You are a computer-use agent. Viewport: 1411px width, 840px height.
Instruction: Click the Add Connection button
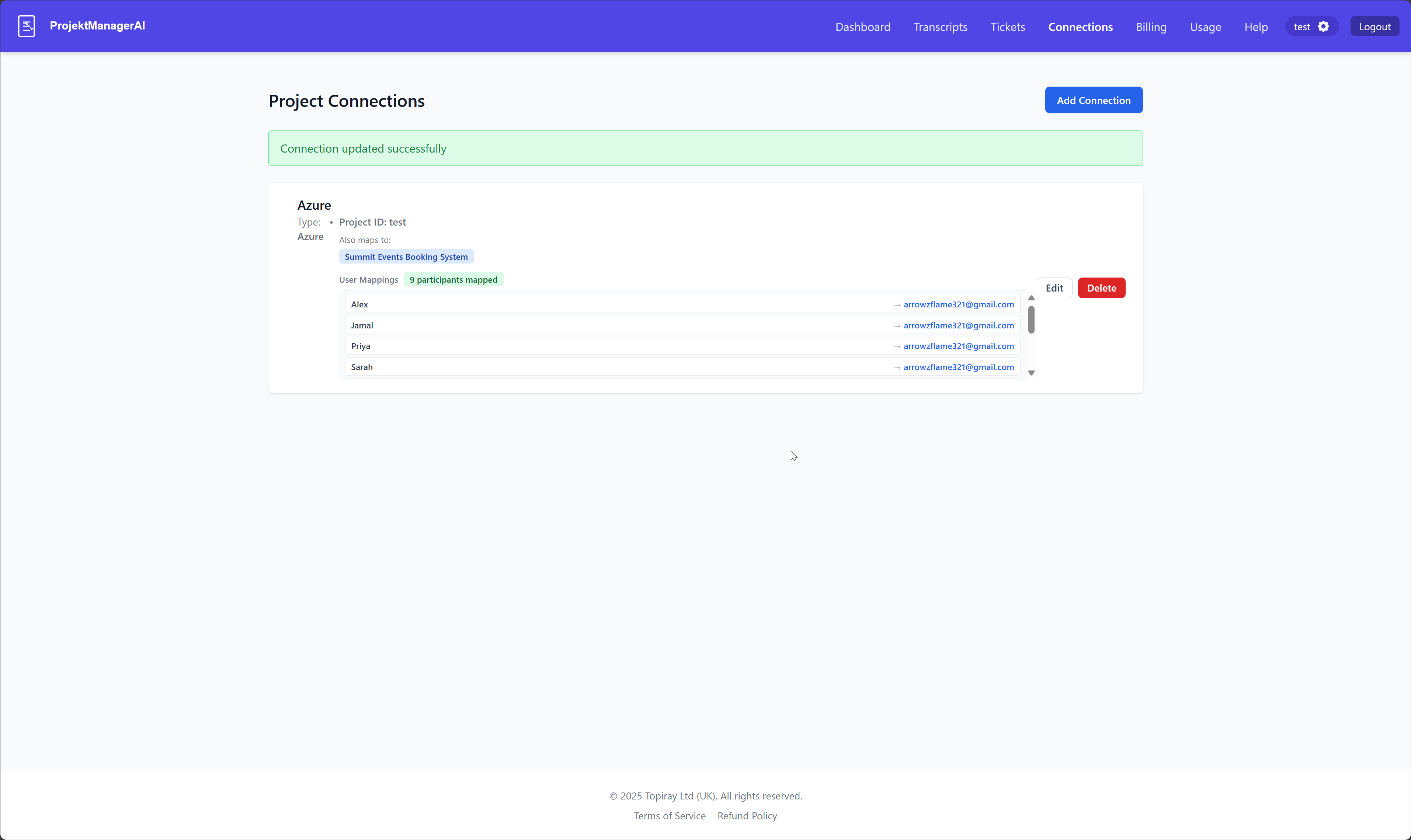1093,100
